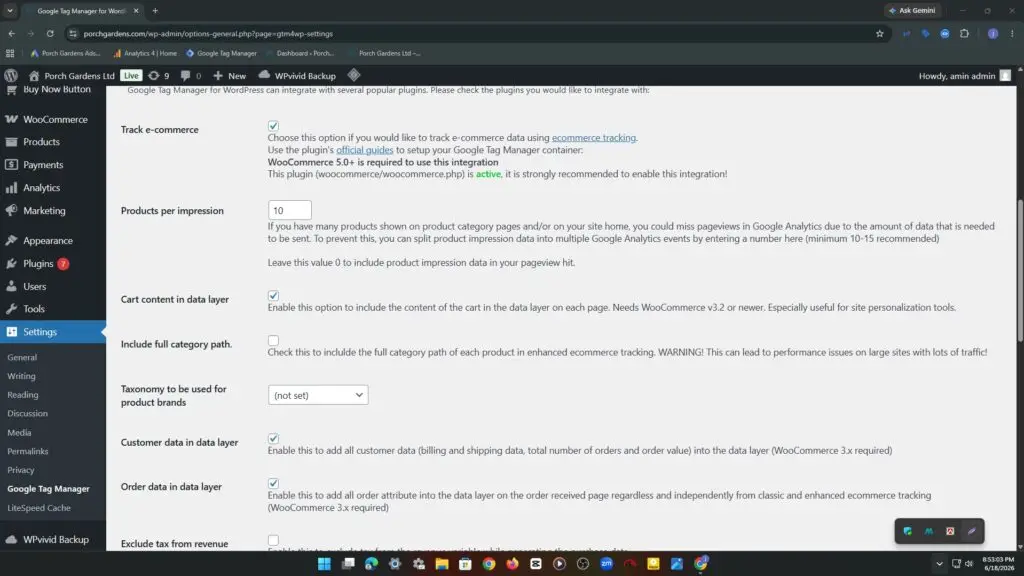Edit Products per impression field

pos(289,210)
